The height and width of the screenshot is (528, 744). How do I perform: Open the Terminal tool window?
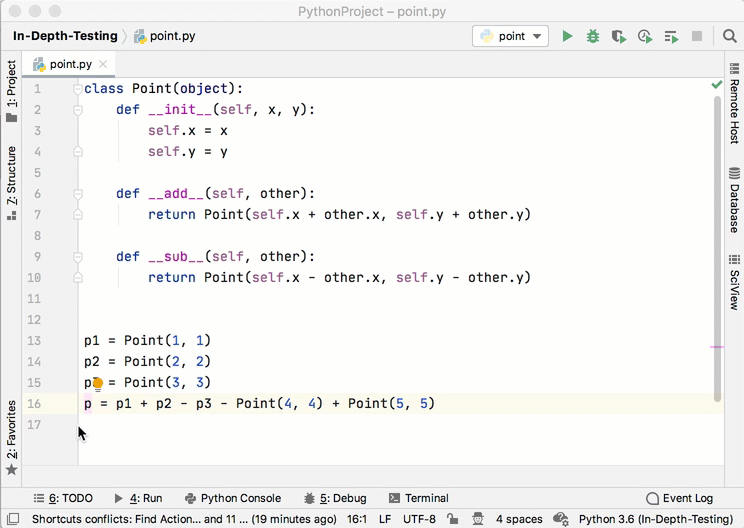pos(418,498)
